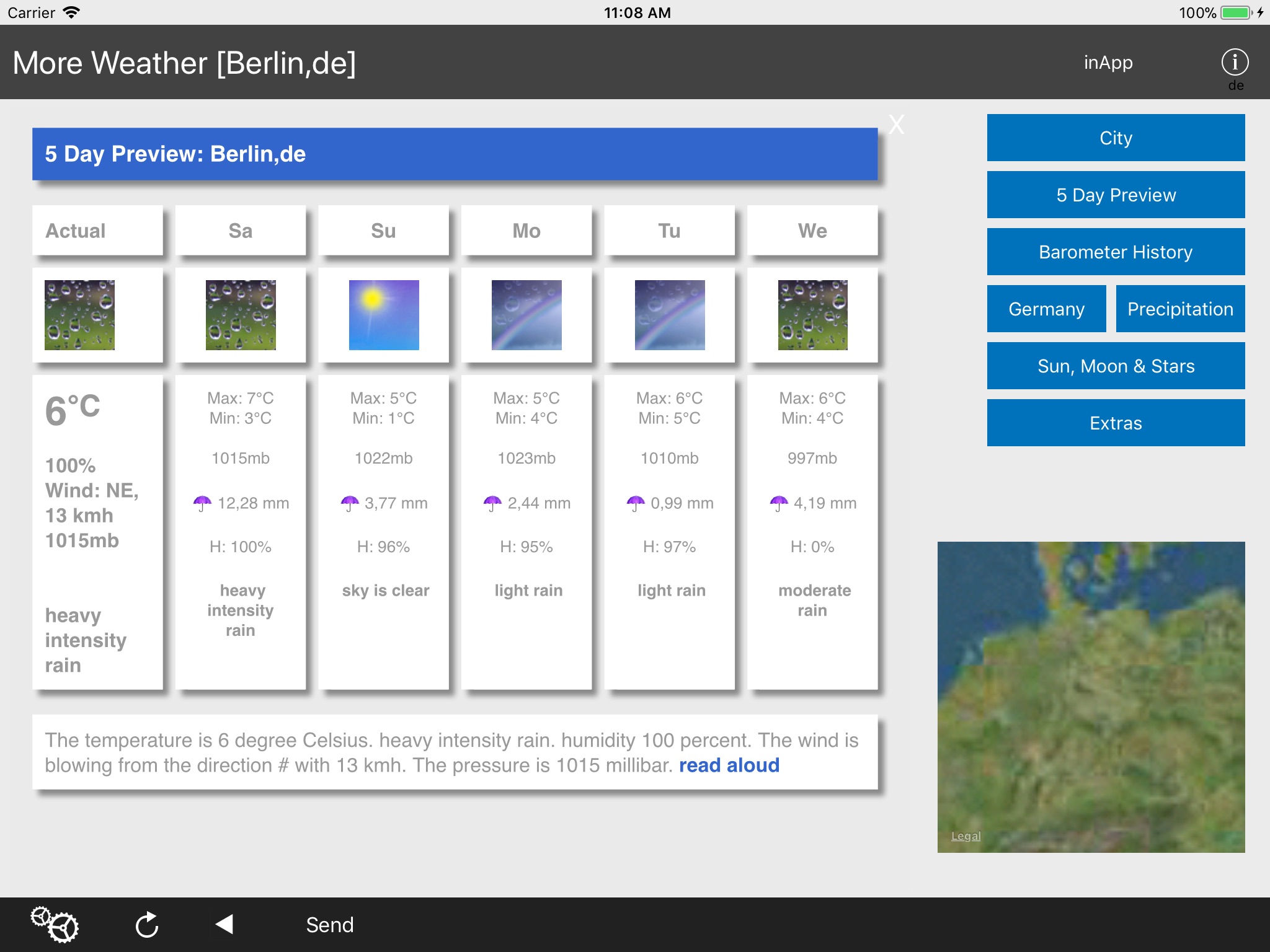Tap the refresh arrow icon
The width and height of the screenshot is (1270, 952).
[x=147, y=925]
